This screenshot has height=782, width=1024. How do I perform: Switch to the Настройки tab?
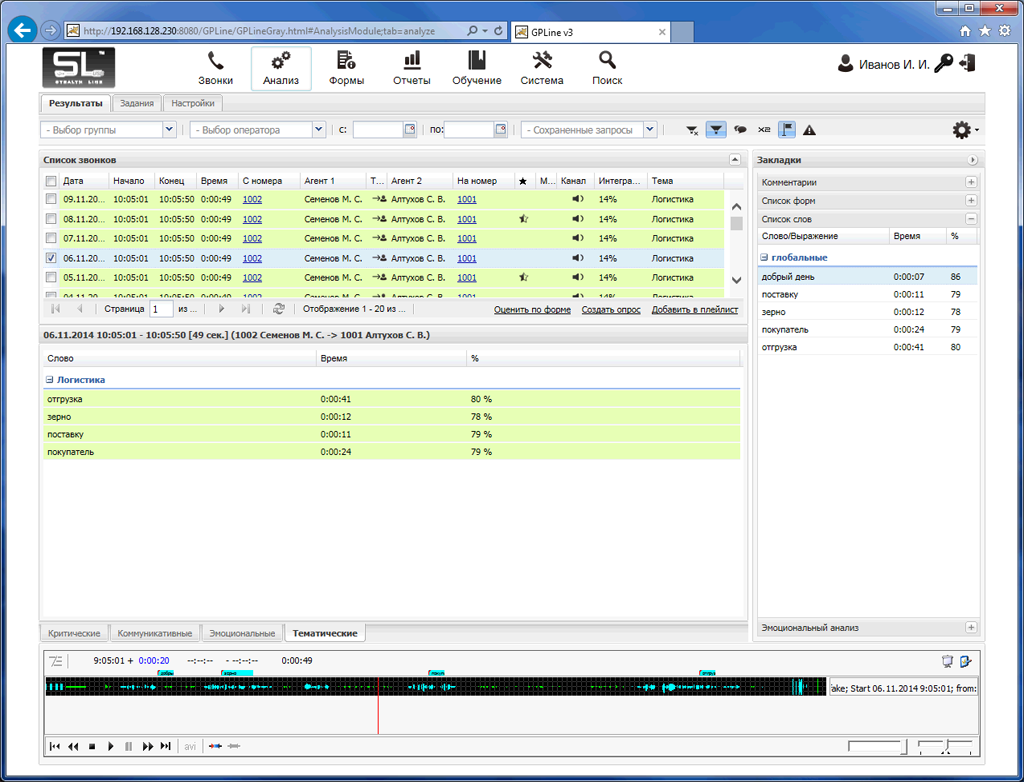[x=192, y=103]
